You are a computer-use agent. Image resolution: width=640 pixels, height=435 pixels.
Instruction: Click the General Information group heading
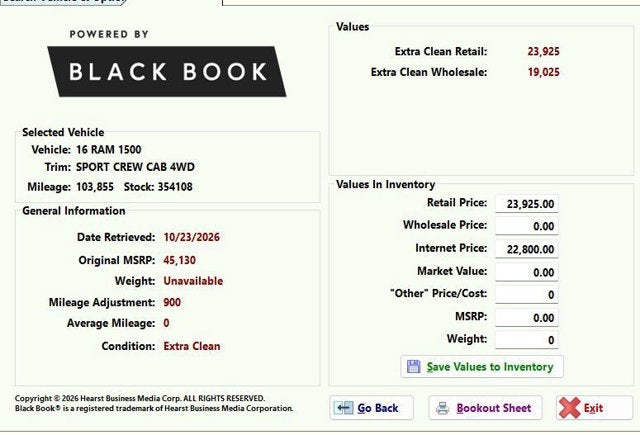tap(74, 211)
